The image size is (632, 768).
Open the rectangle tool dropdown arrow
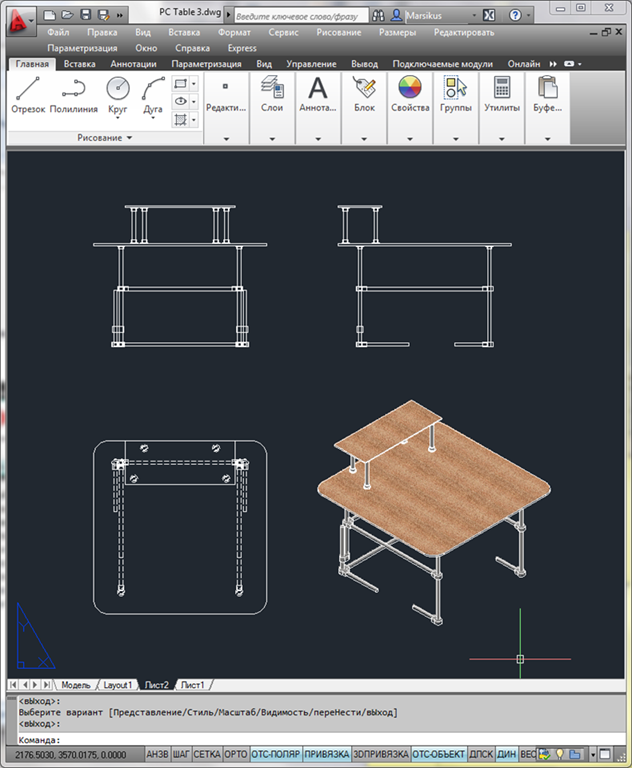point(194,84)
